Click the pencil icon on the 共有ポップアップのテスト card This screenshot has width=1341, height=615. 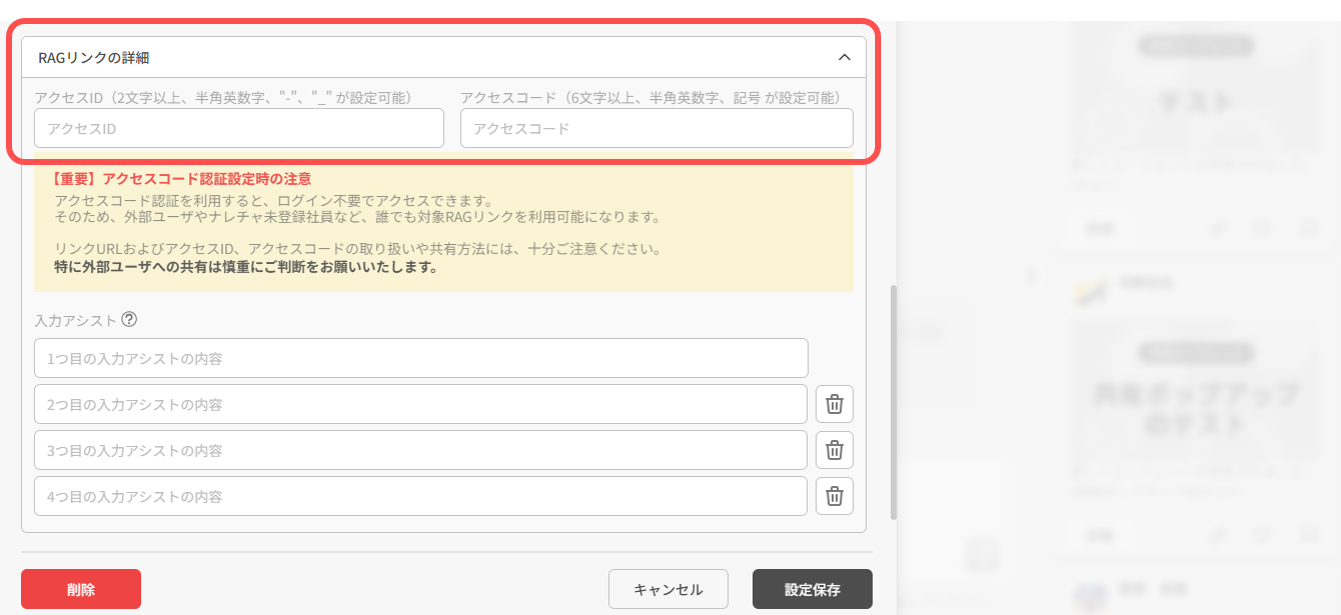pos(1218,535)
